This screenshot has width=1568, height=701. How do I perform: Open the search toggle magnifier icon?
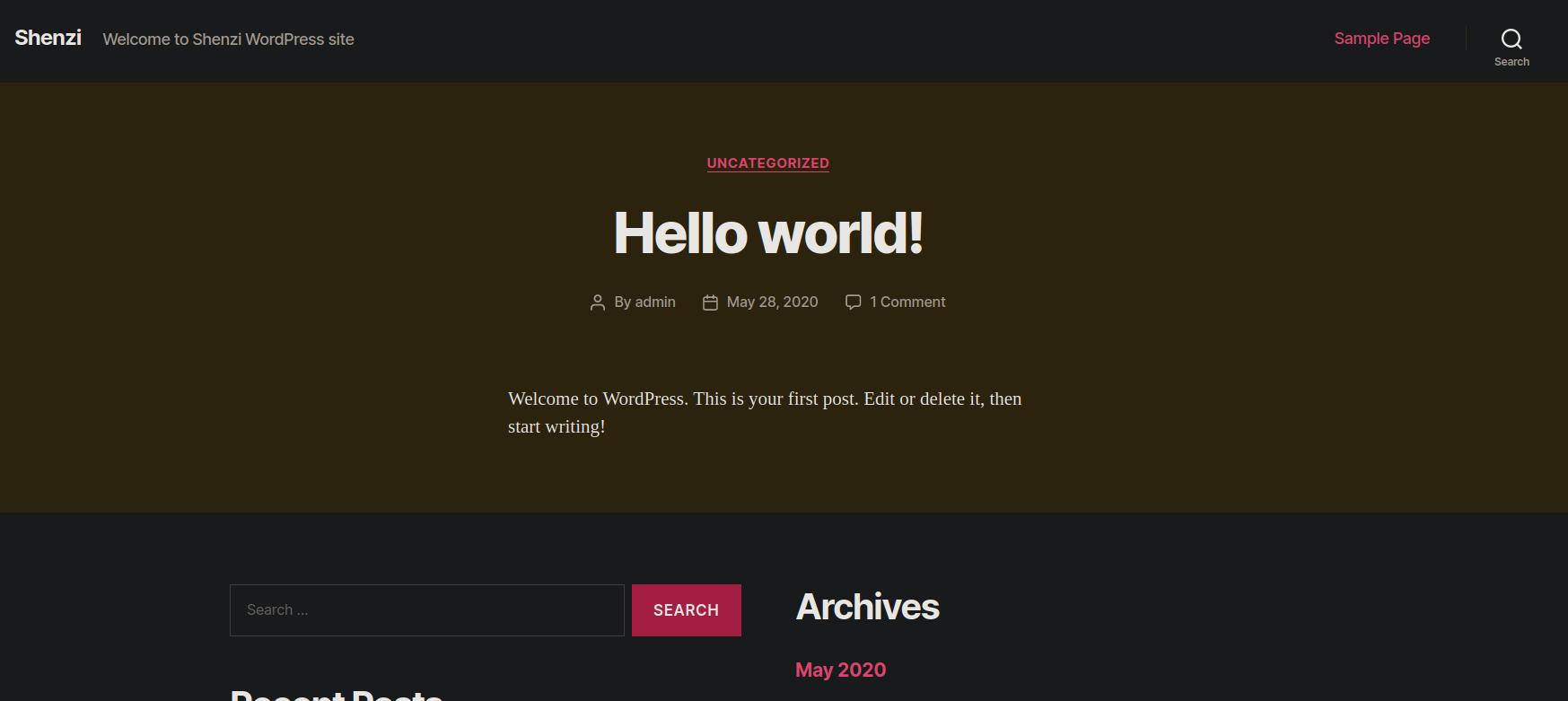[1511, 39]
